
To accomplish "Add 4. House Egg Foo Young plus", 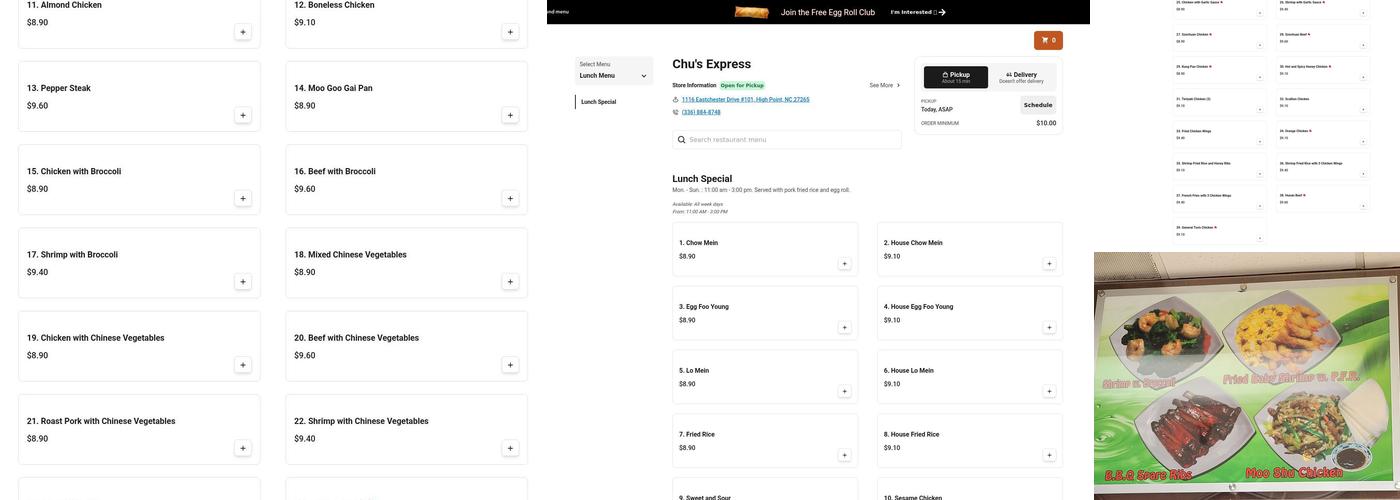I will click(x=1049, y=328).
